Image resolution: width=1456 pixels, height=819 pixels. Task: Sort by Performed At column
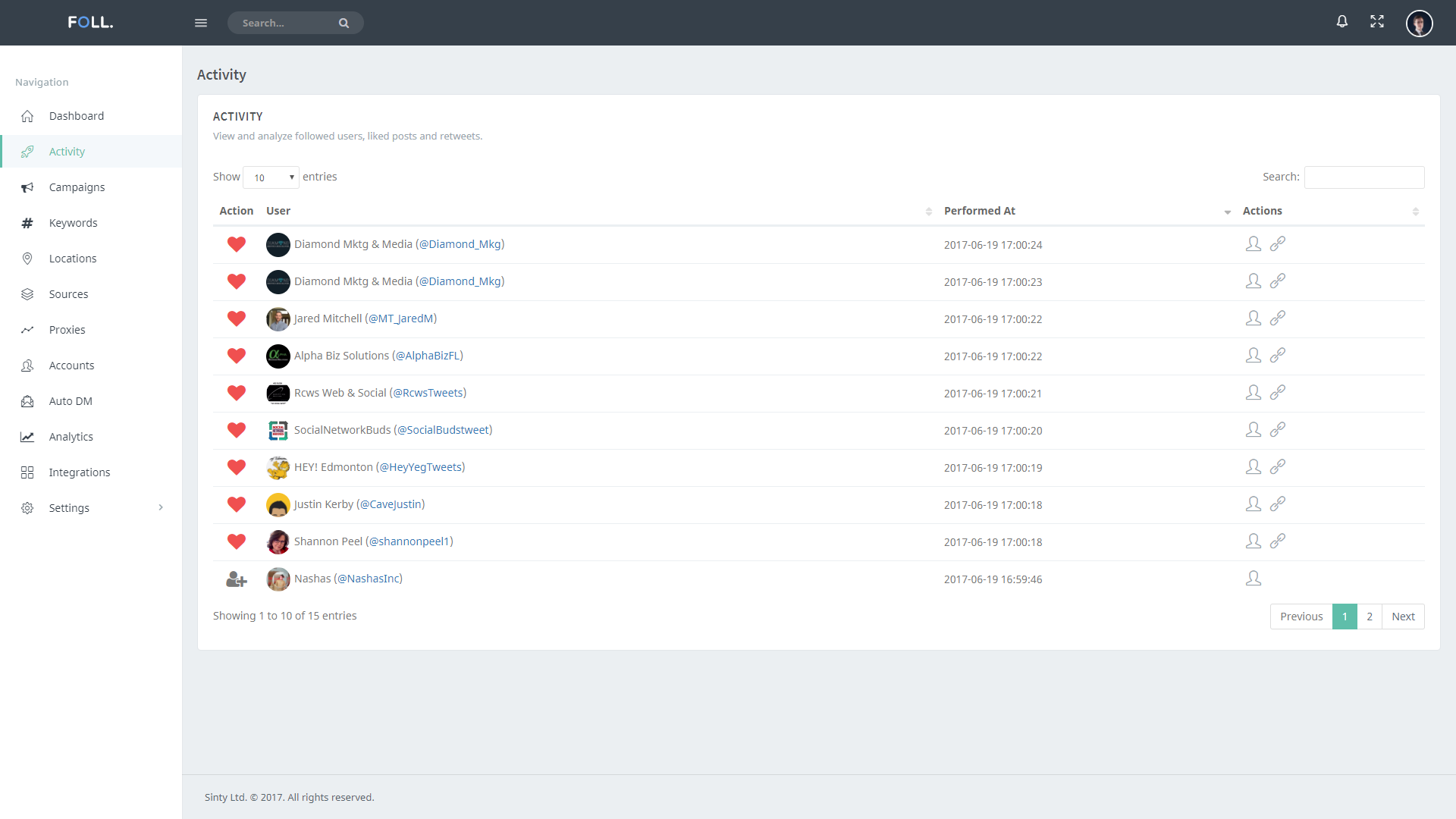(x=1087, y=211)
